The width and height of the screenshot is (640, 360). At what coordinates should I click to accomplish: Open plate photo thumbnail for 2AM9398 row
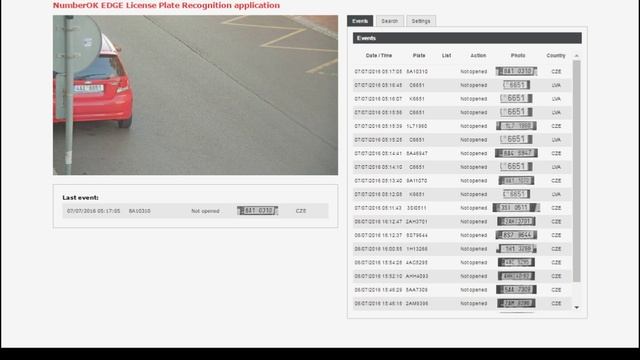point(516,303)
